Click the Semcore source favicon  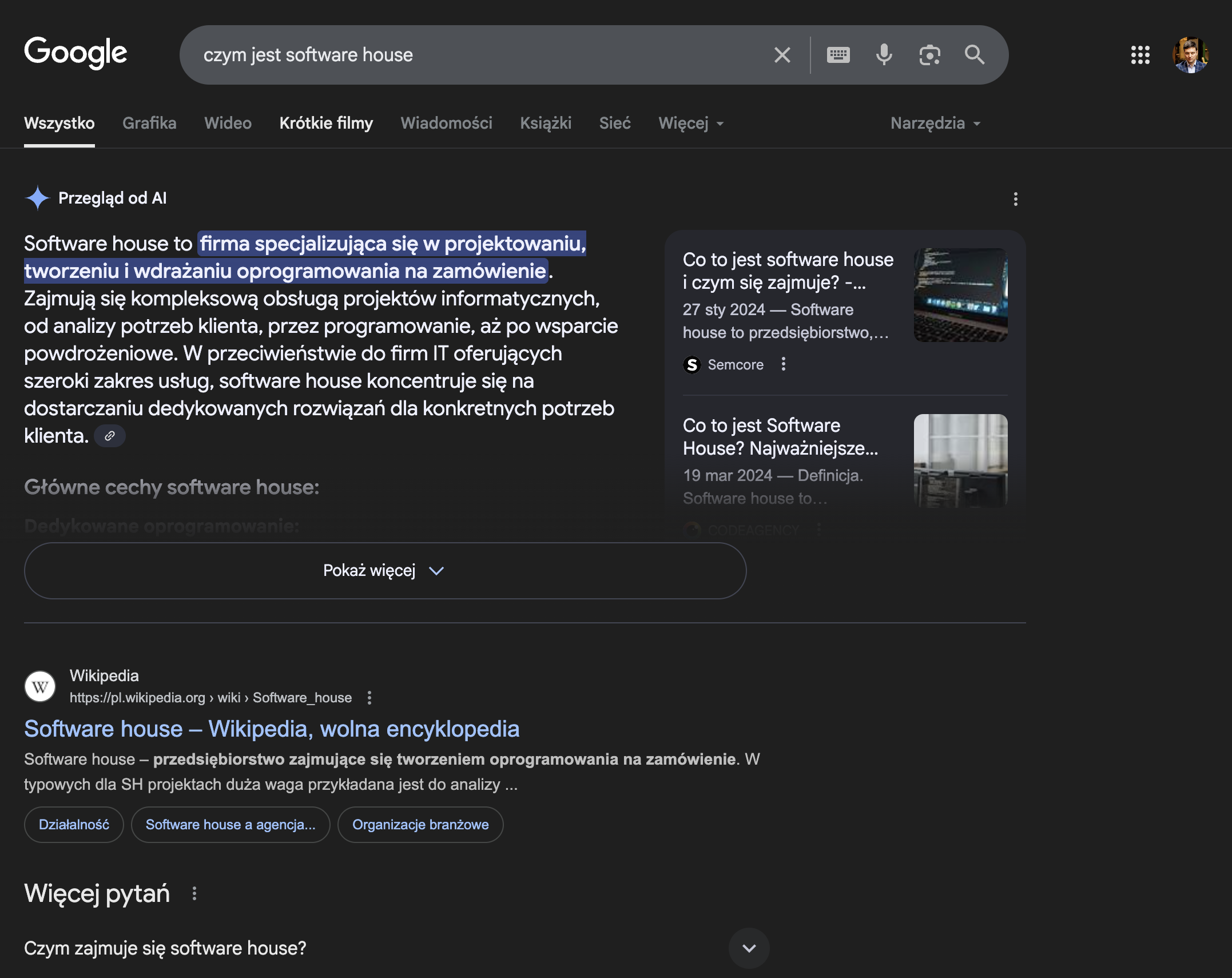coord(692,364)
